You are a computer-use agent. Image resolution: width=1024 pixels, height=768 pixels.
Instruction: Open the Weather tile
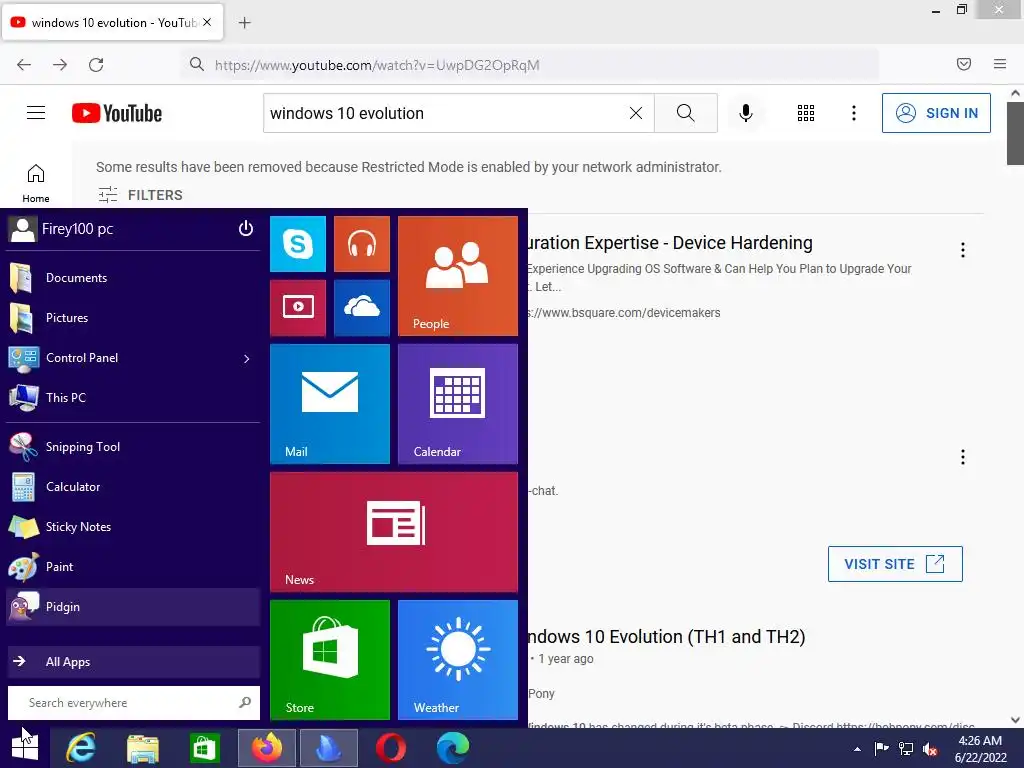coord(458,660)
